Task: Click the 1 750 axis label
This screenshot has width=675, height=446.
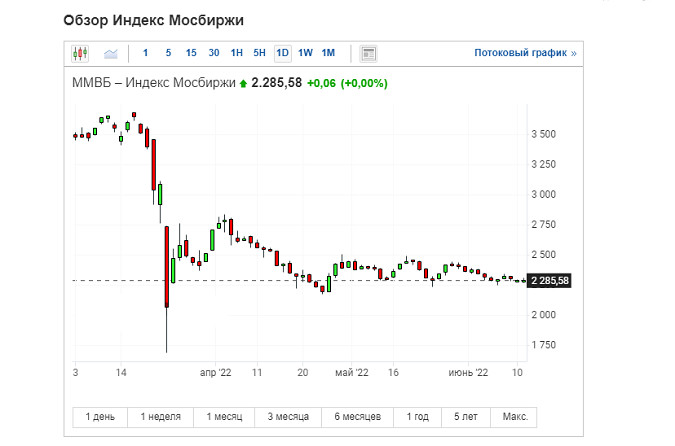Action: click(543, 345)
